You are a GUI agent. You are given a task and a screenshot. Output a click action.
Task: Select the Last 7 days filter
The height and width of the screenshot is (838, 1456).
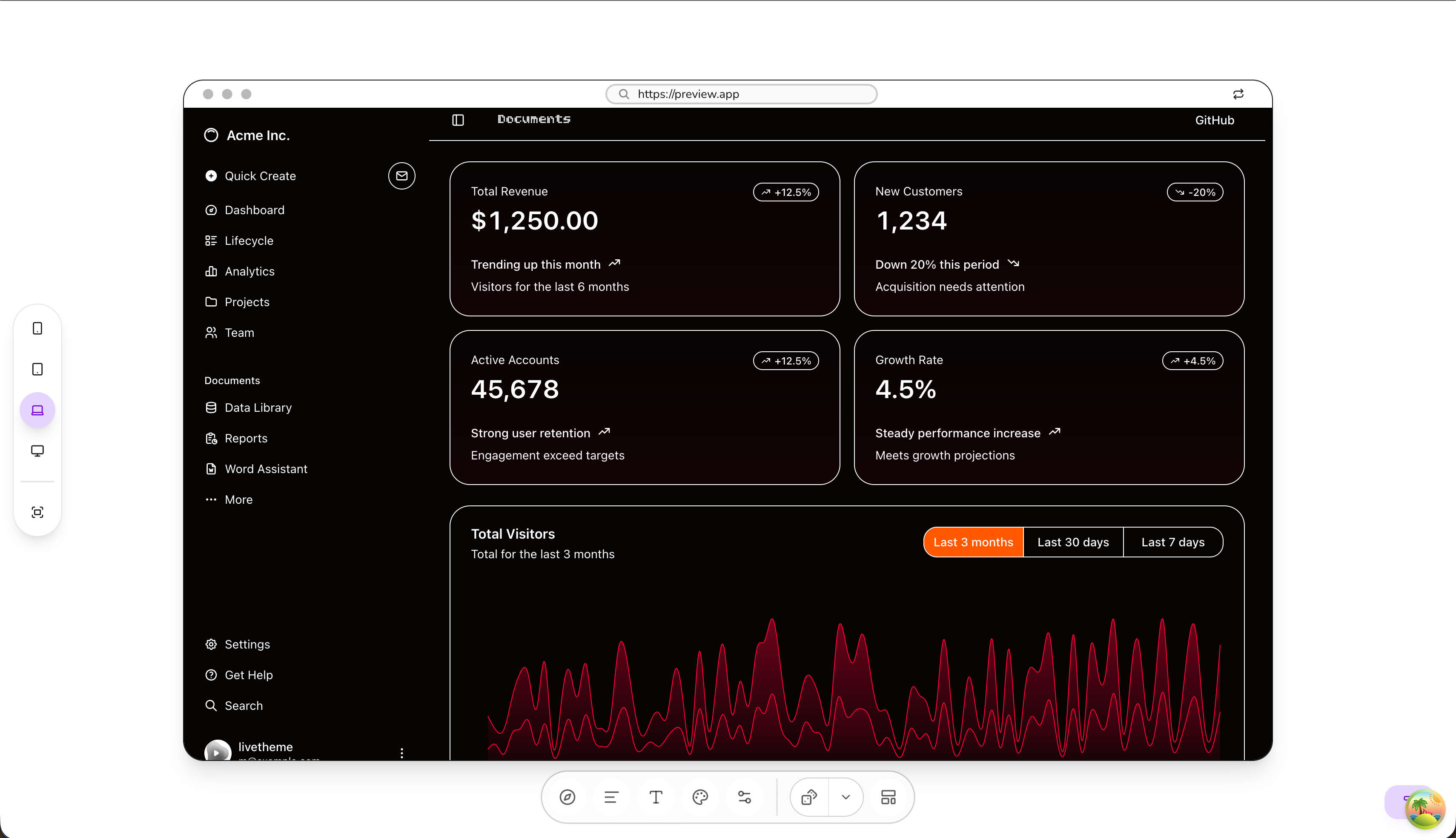pyautogui.click(x=1173, y=542)
